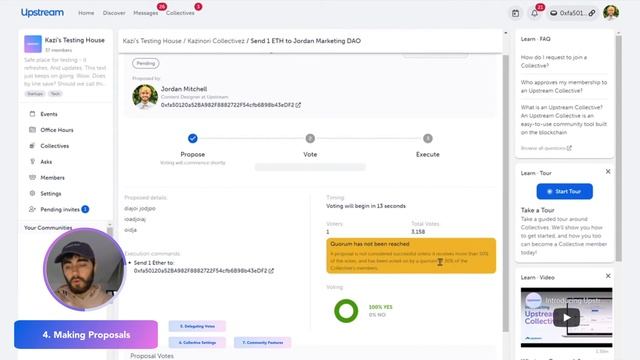Click the Vote step marker
Screen dimensions: 640x360
(310, 138)
